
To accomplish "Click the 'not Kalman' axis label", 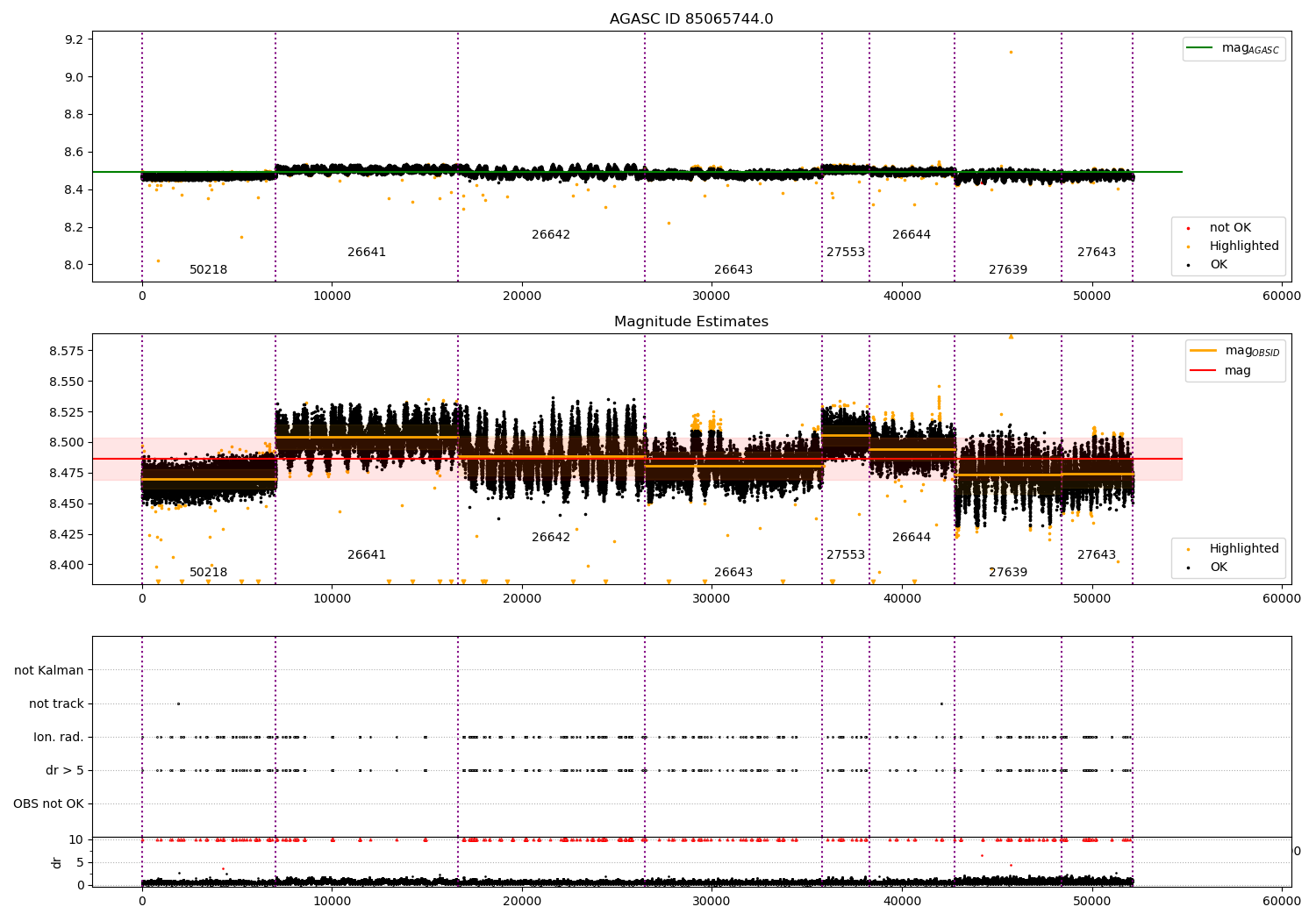I will [49, 670].
